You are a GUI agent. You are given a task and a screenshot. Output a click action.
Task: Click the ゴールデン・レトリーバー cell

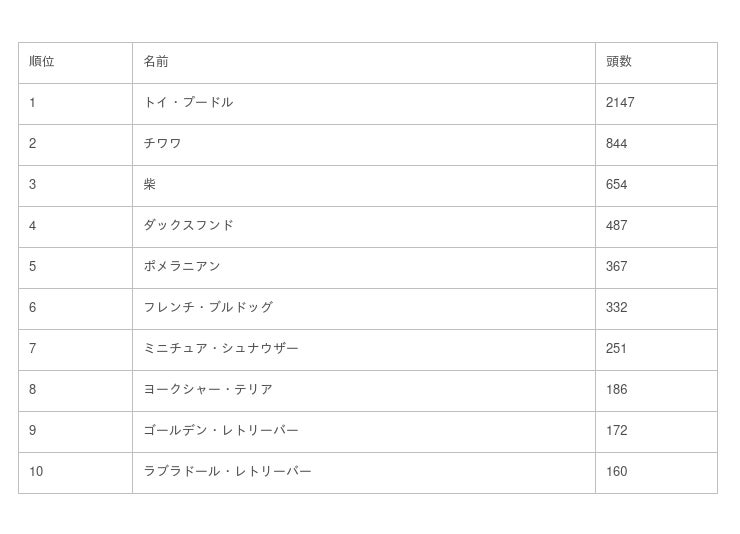(x=221, y=431)
